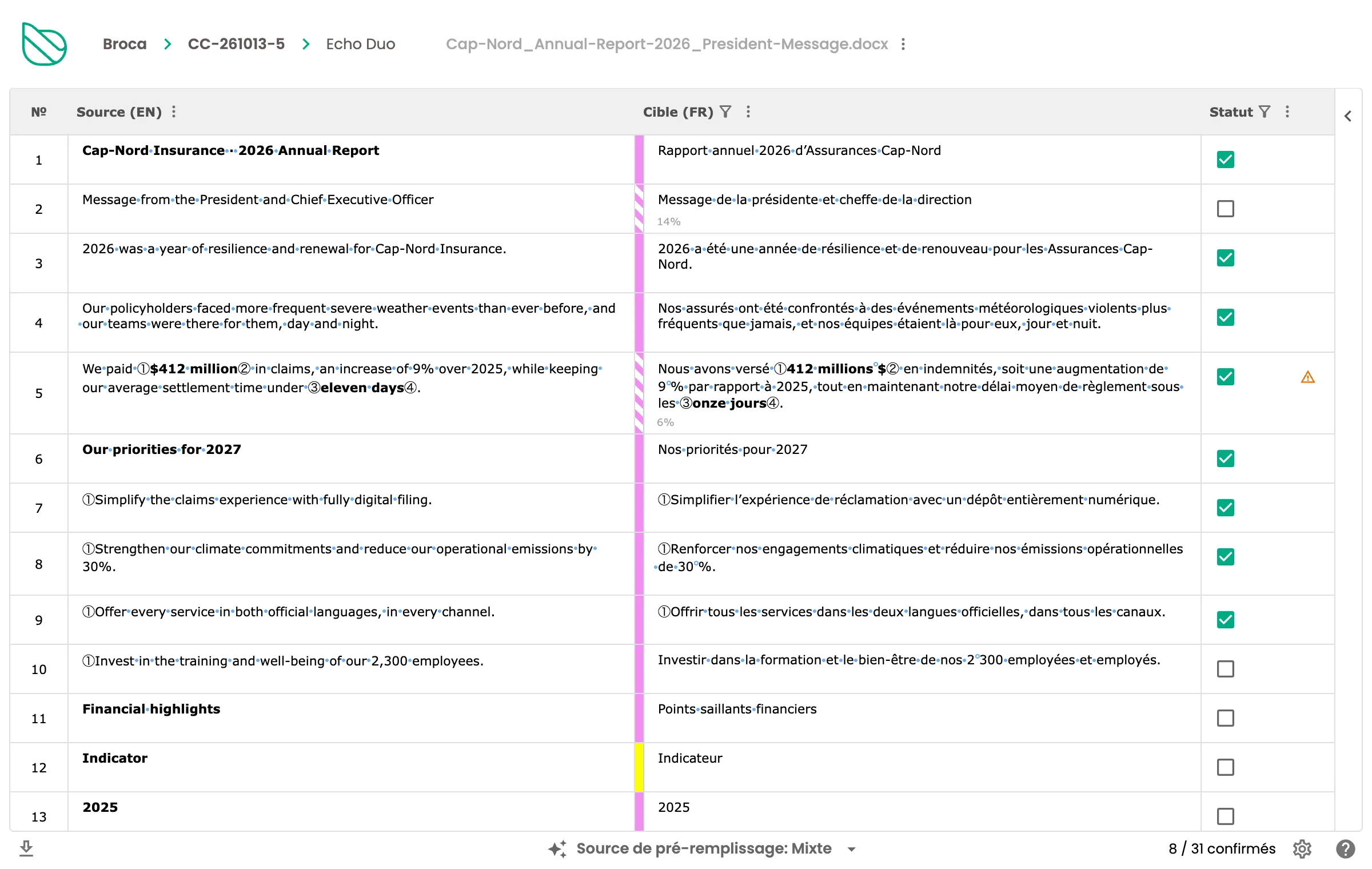Open the document file options kebab menu

tap(903, 44)
